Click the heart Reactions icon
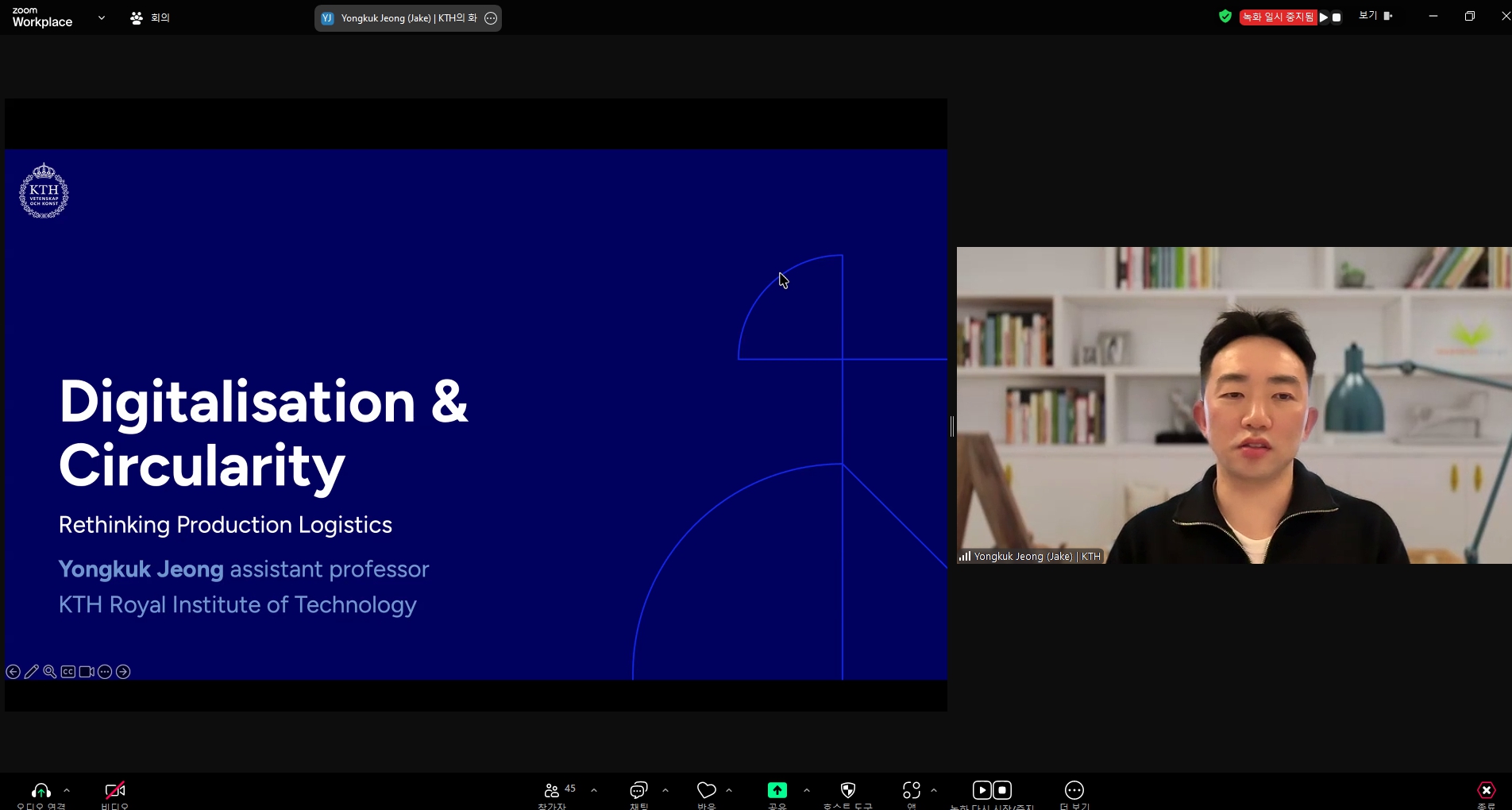This screenshot has height=810, width=1512. [706, 790]
